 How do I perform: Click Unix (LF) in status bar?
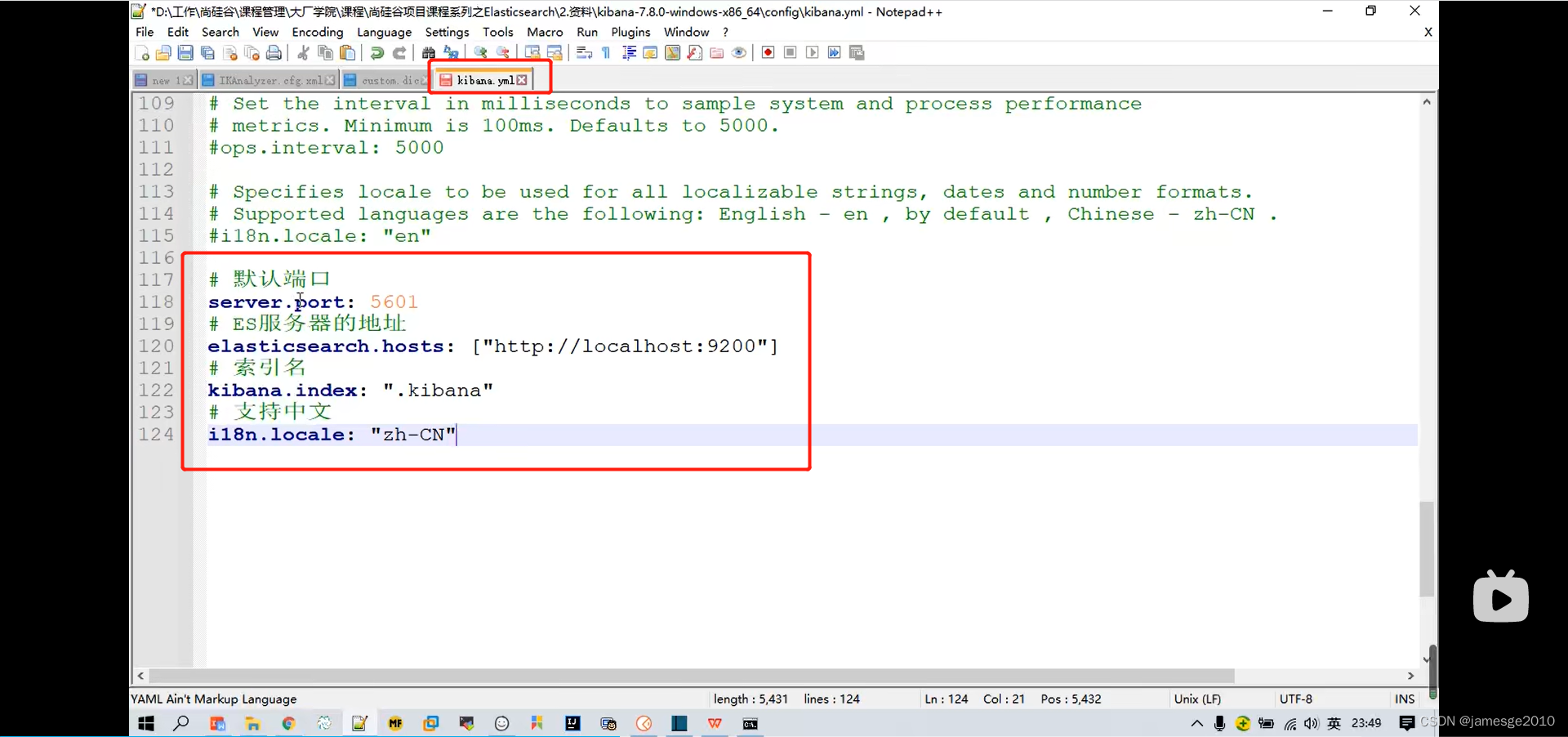[1197, 699]
